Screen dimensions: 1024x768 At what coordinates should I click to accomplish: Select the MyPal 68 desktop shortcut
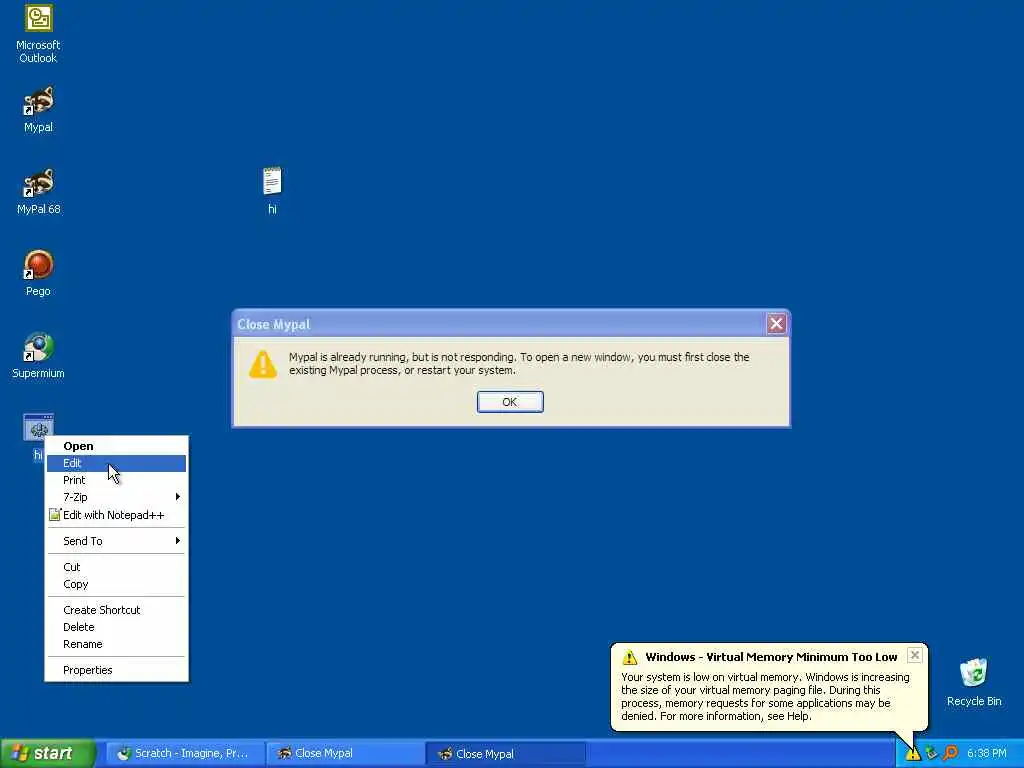pos(38,183)
